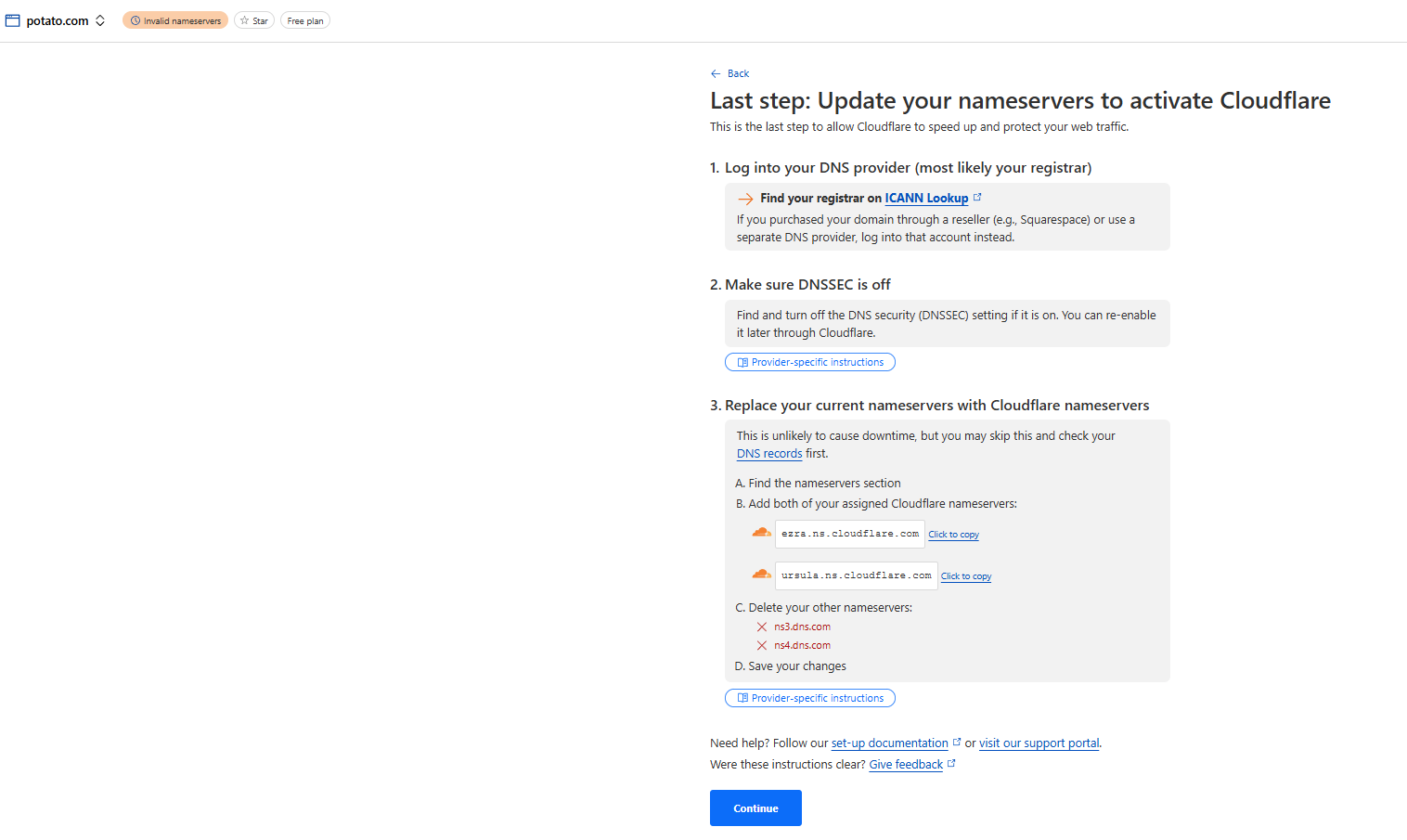This screenshot has height=840, width=1407.
Task: Open the set-up documentation link
Action: pos(889,743)
